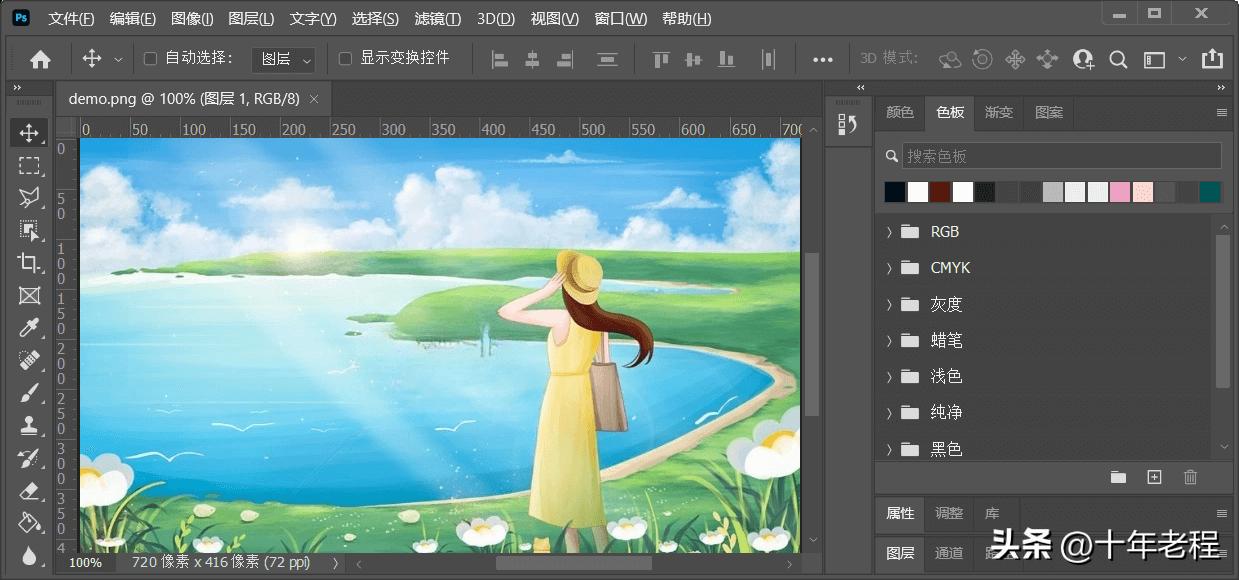Expand the RGB swatch folder
This screenshot has width=1239, height=580.
coord(888,232)
